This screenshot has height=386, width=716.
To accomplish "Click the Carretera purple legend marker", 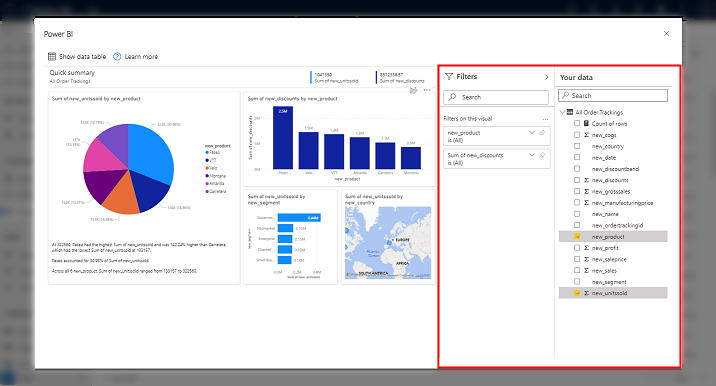I will click(x=207, y=191).
